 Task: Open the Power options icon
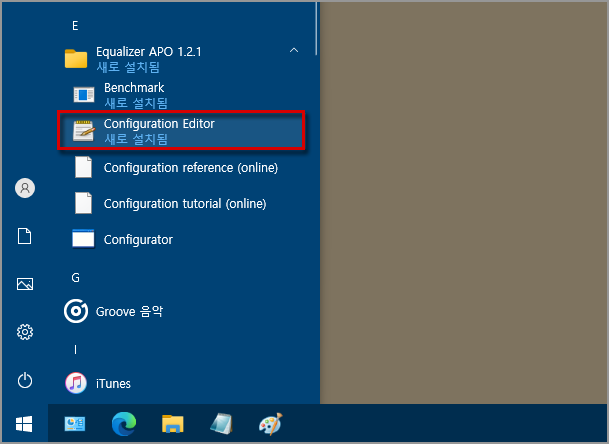[x=25, y=380]
